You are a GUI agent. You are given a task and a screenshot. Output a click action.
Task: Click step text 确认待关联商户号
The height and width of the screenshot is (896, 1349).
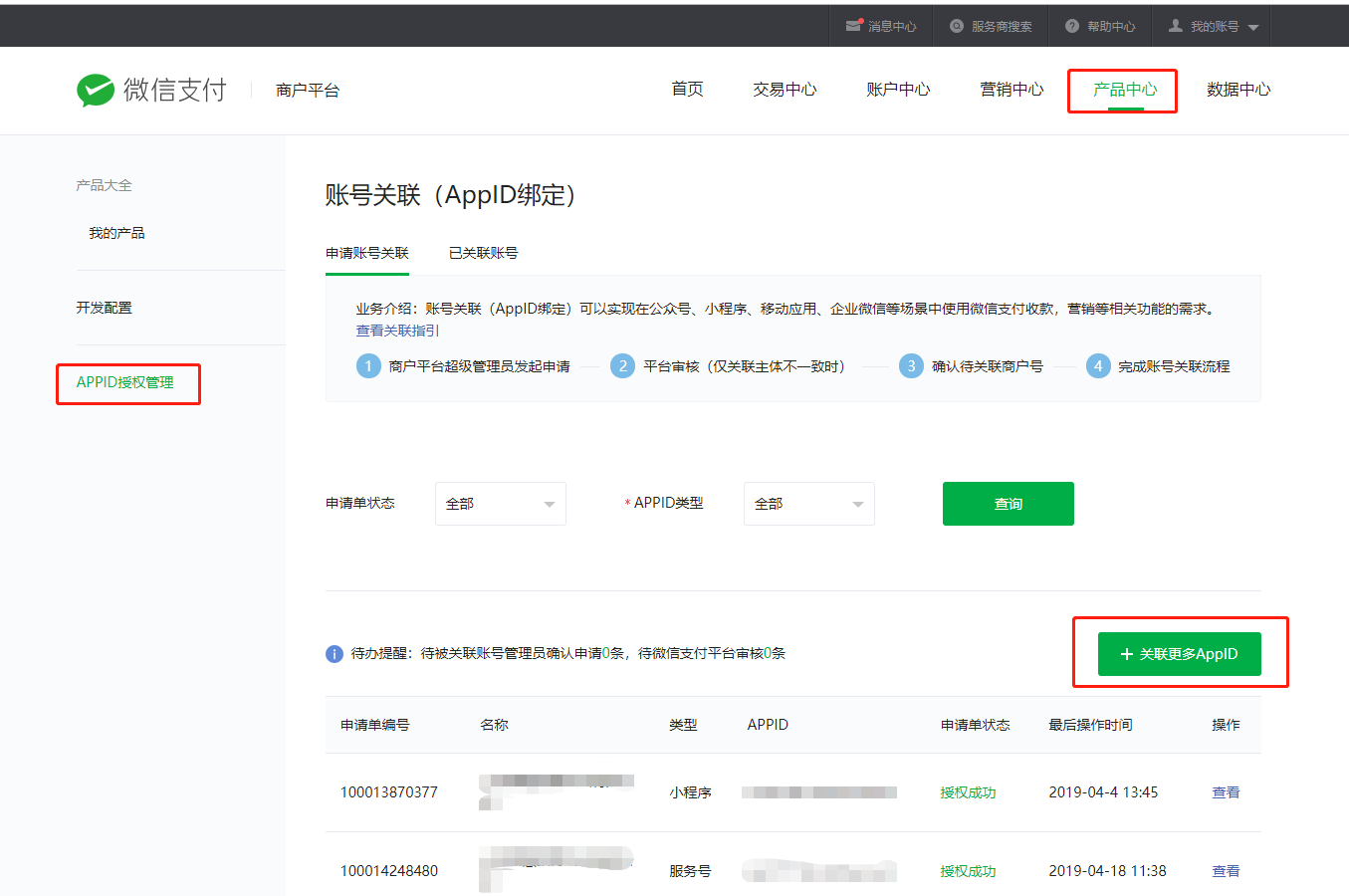(988, 366)
